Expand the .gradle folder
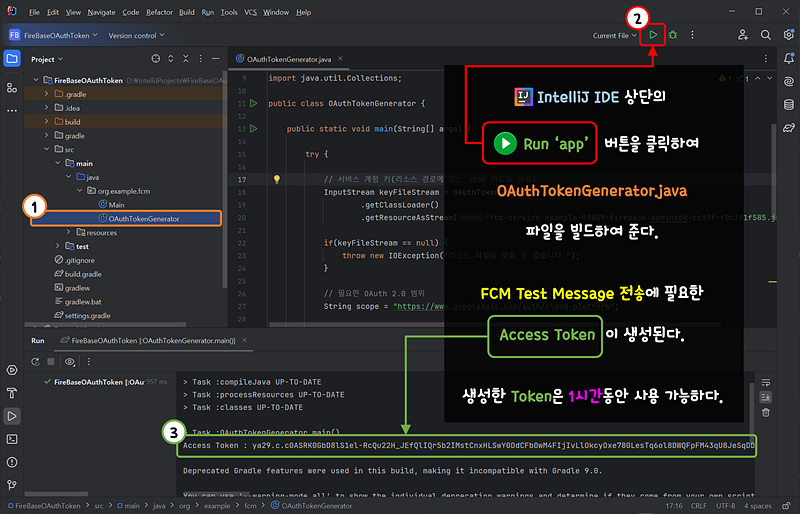The width and height of the screenshot is (800, 514). [46, 94]
